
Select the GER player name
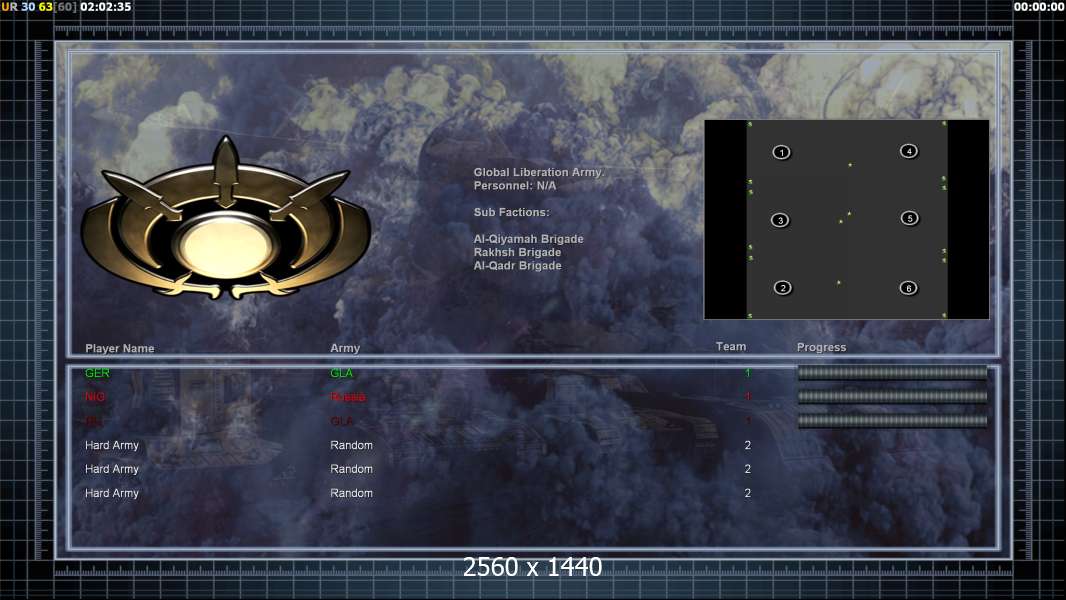click(97, 373)
